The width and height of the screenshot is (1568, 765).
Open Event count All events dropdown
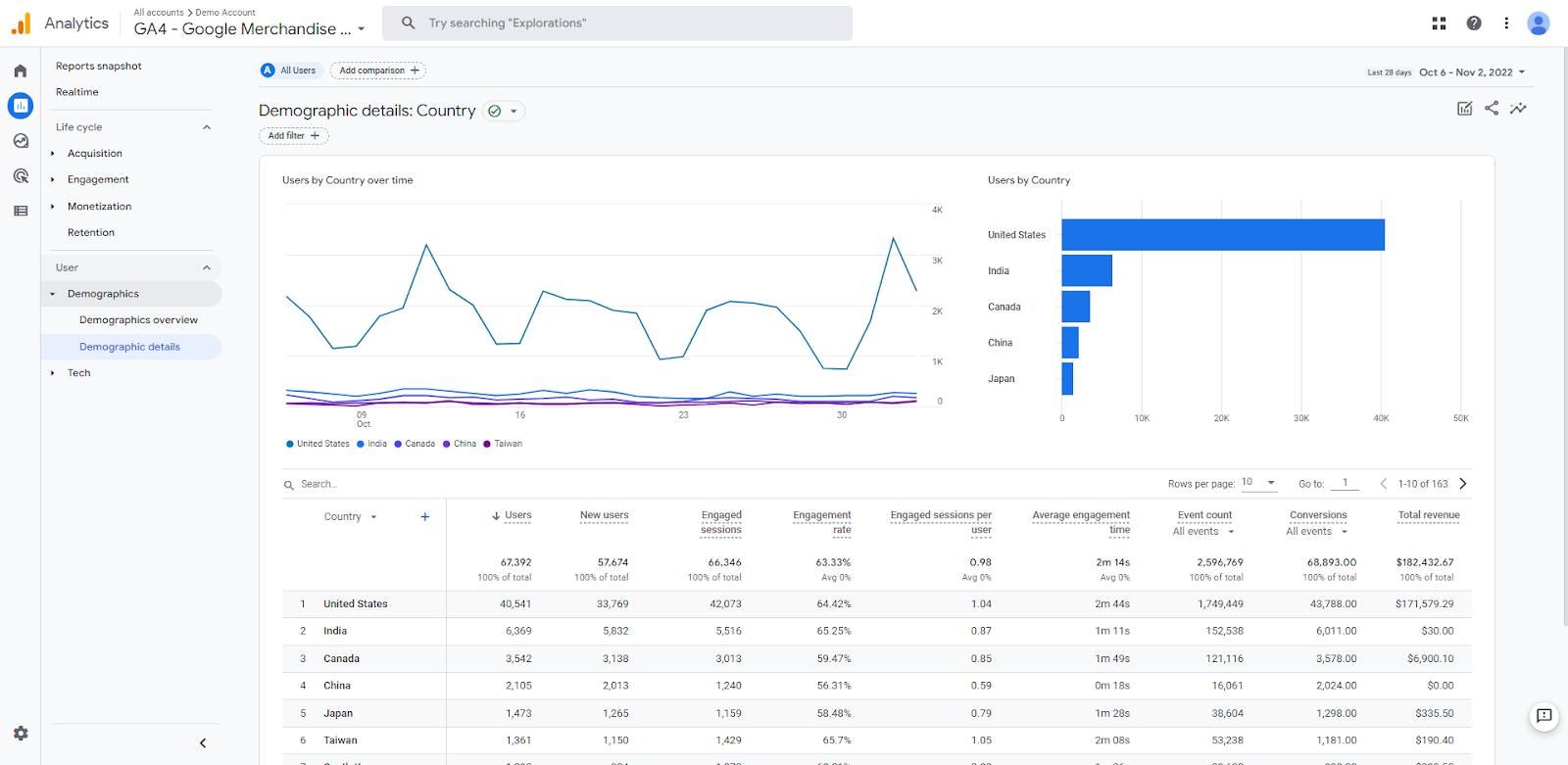tap(1204, 532)
